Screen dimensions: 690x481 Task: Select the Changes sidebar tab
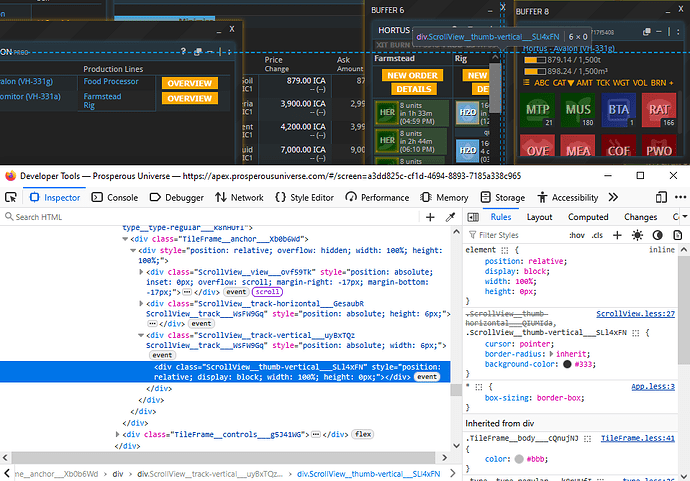coord(640,217)
